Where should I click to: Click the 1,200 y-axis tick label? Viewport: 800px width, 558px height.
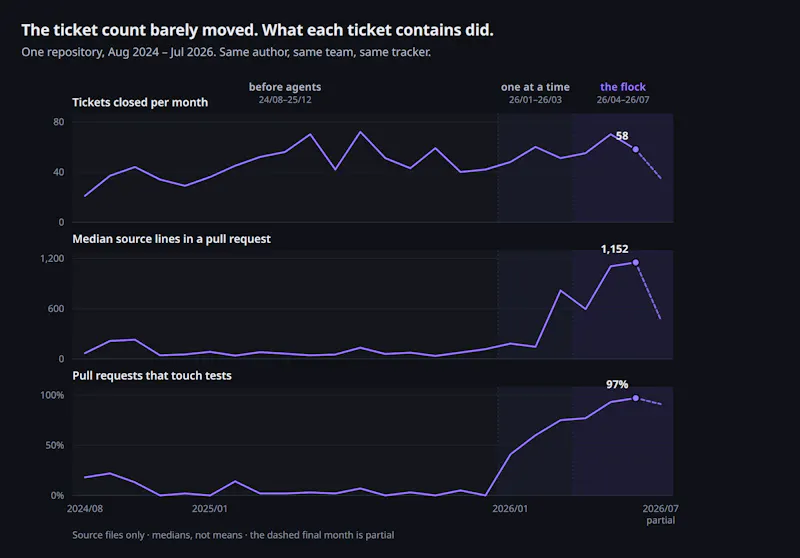click(52, 259)
